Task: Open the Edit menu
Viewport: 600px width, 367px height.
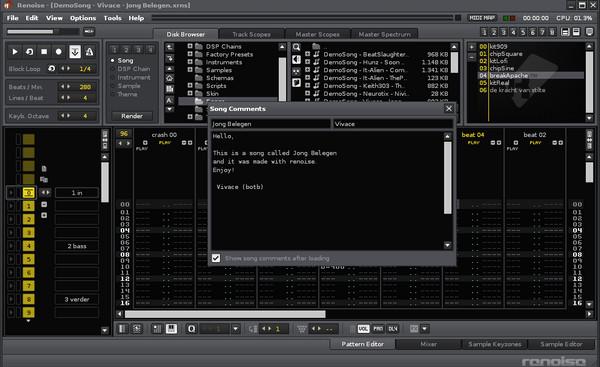Action: [x=32, y=18]
